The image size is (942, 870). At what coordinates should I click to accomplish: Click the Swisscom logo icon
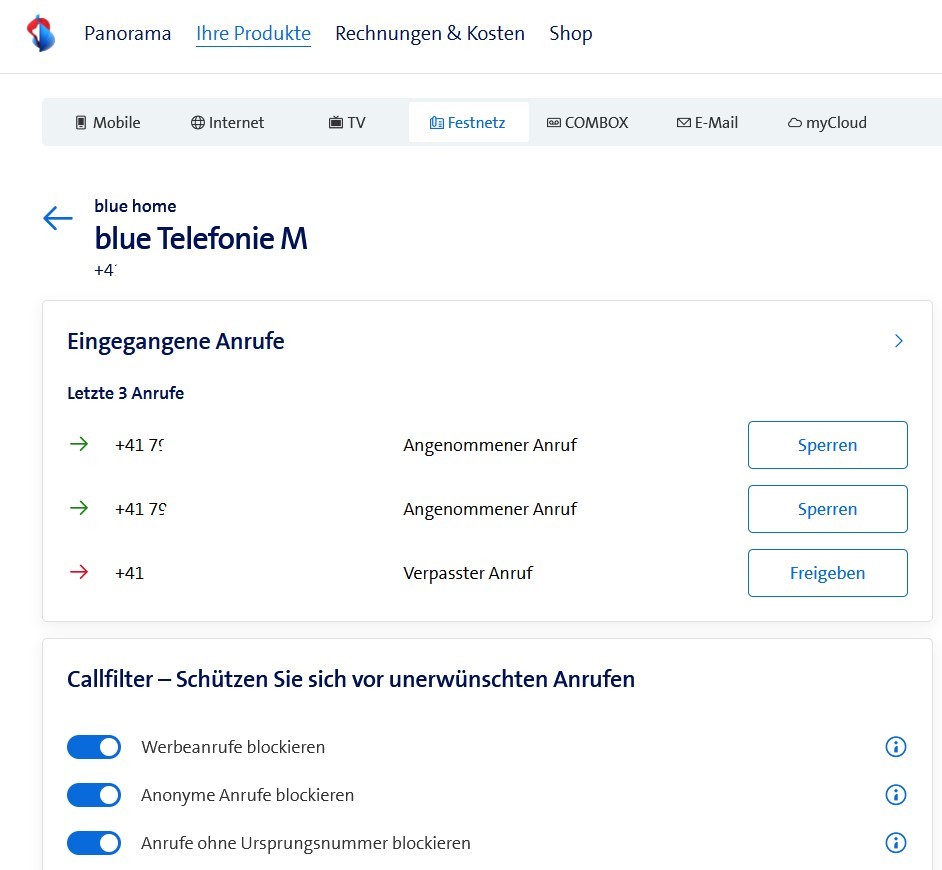[x=40, y=33]
